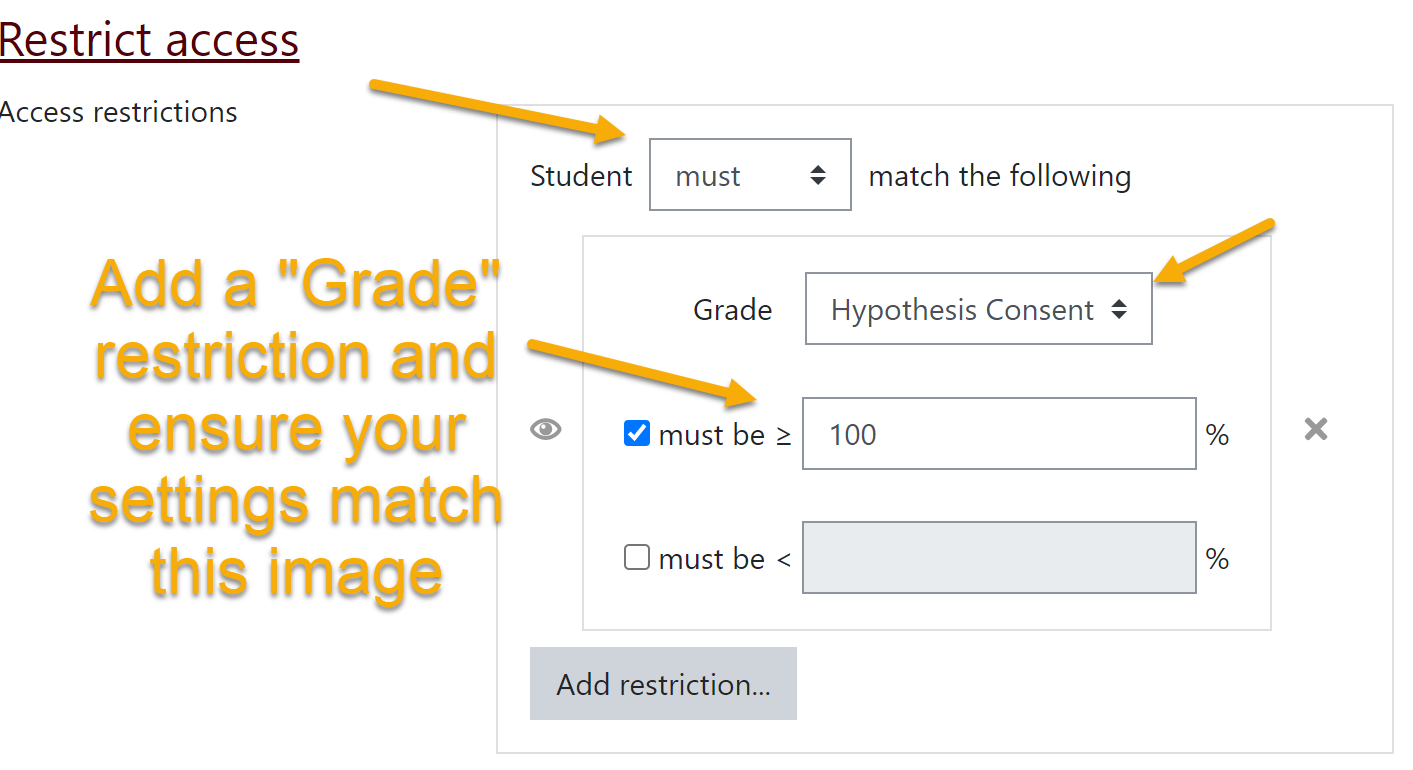Click the 'Grade' label beside the dropdown
This screenshot has height=770, width=1413.
pyautogui.click(x=732, y=310)
